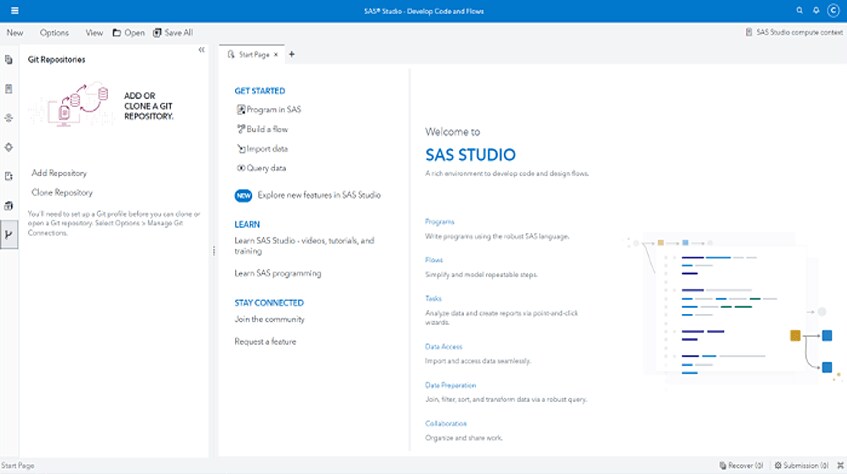Close the Start Page tab
The width and height of the screenshot is (847, 474).
[275, 55]
